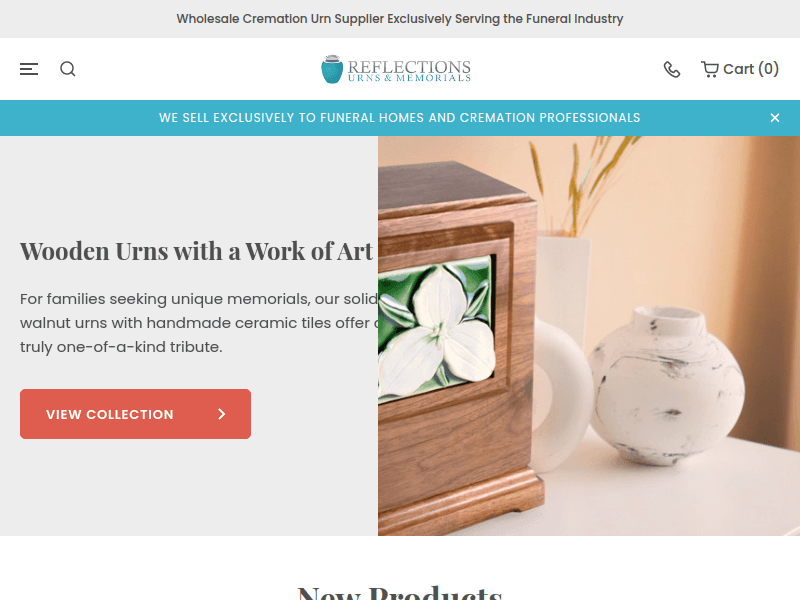The height and width of the screenshot is (600, 800).
Task: Click the arrow inside View Collection button
Action: click(221, 414)
